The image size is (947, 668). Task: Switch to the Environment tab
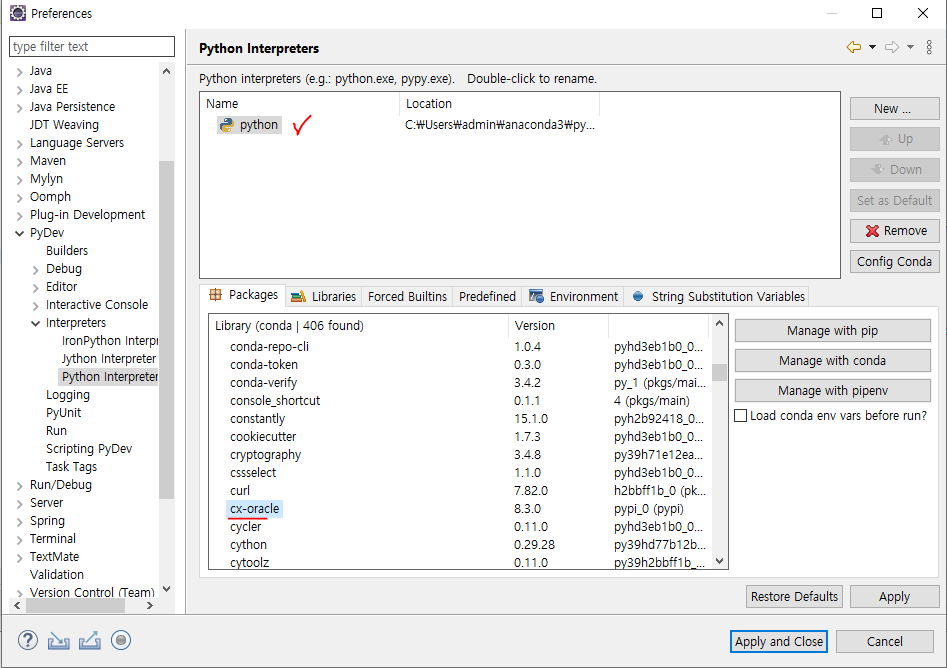coord(573,297)
